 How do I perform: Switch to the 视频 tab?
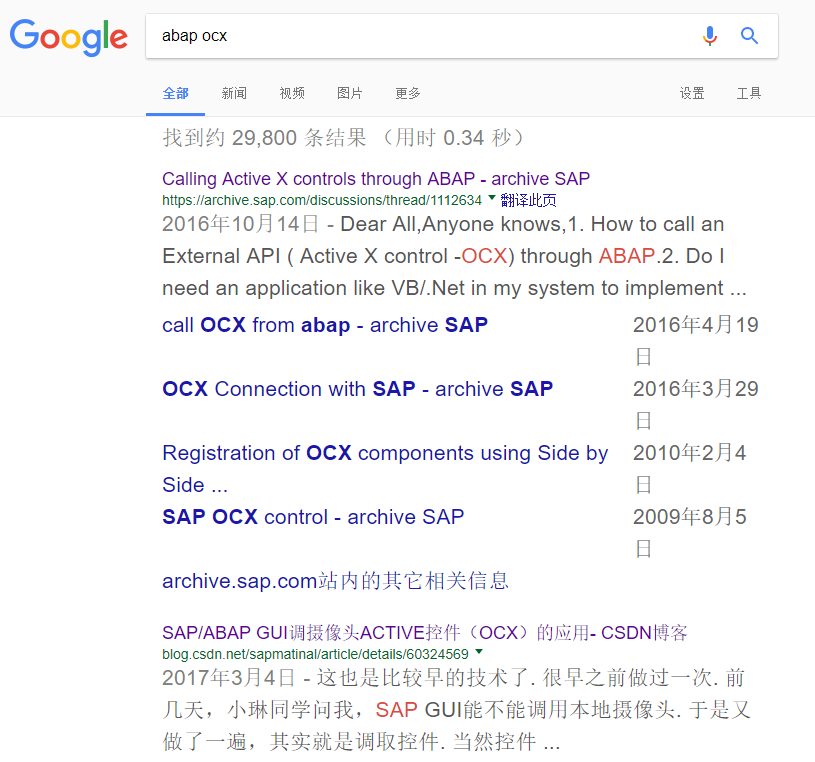[292, 94]
